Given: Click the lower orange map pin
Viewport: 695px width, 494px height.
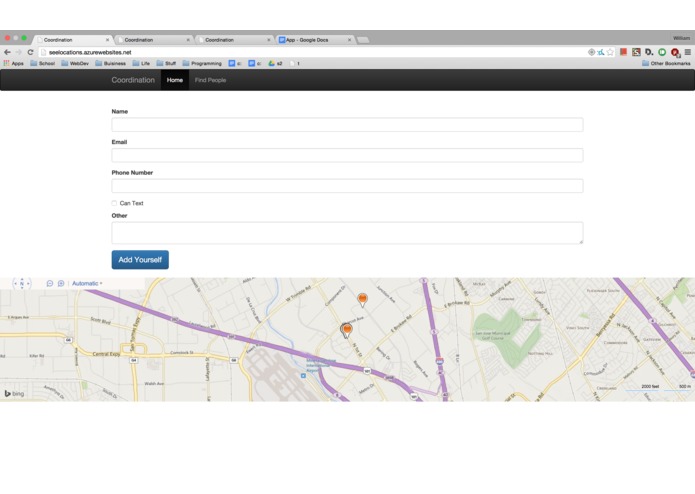Looking at the screenshot, I should [x=348, y=330].
